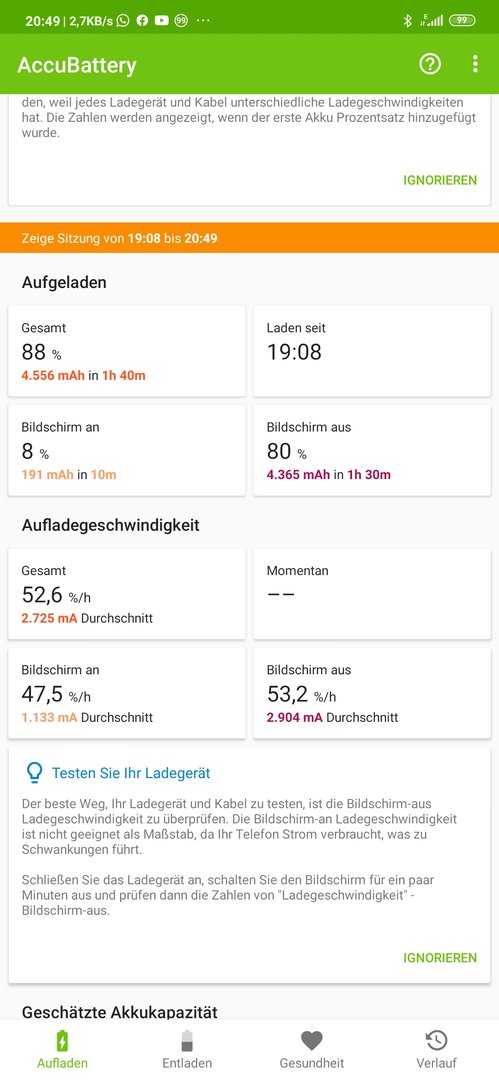Dismiss the top card with IGNORIEREN

pos(440,180)
